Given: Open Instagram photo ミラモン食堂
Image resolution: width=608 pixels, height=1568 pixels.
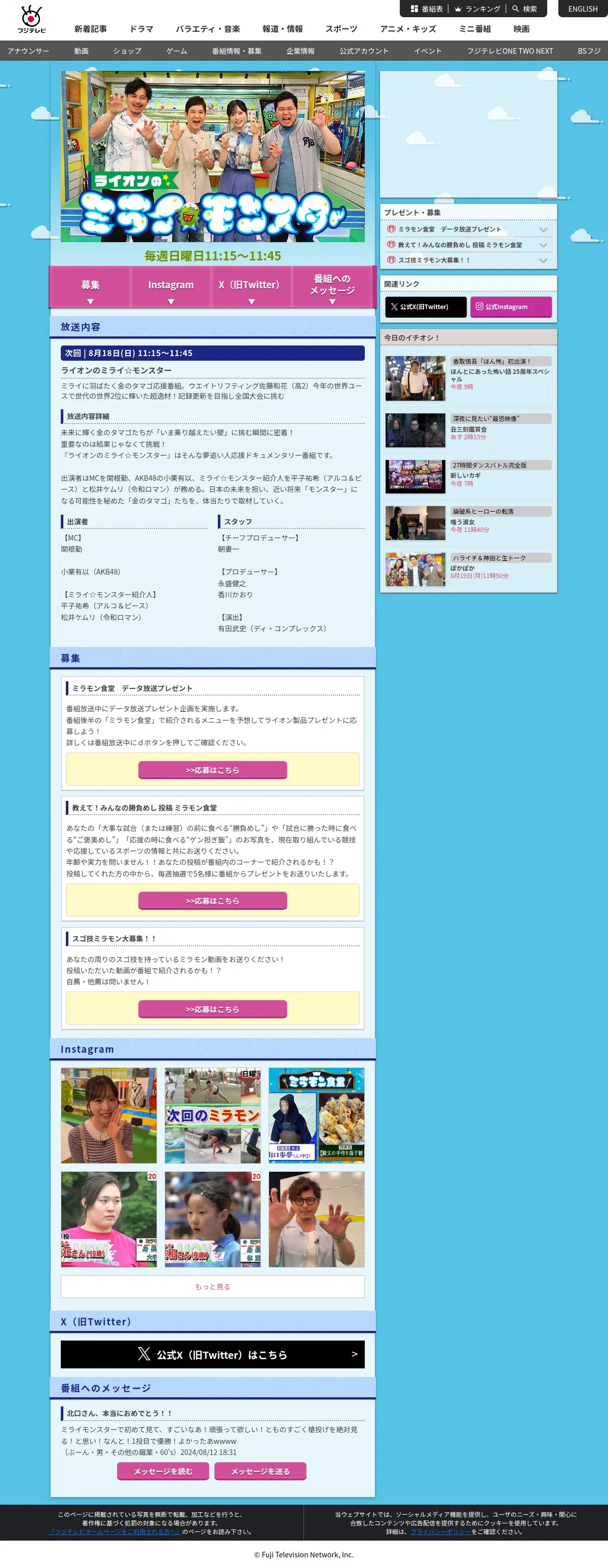Looking at the screenshot, I should 317,1115.
